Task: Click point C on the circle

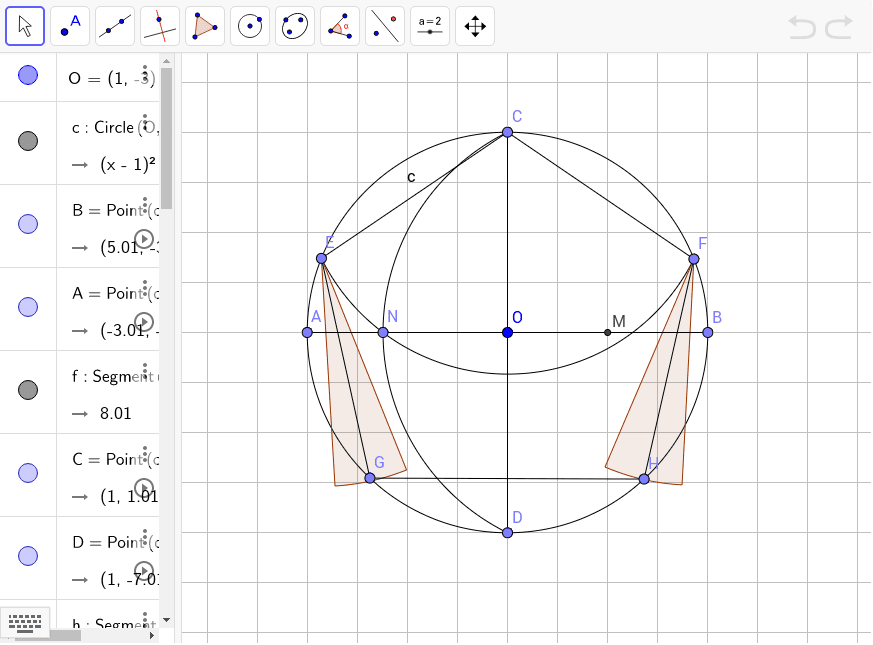Action: coord(507,132)
